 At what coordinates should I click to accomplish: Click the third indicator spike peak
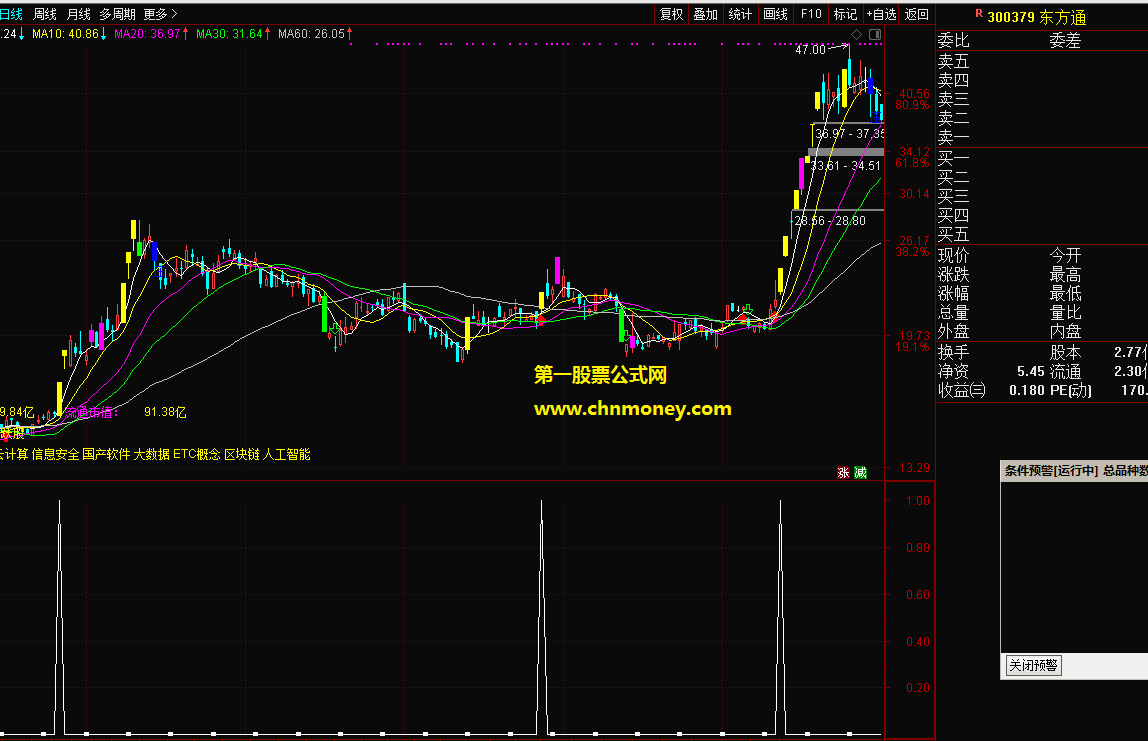click(780, 502)
